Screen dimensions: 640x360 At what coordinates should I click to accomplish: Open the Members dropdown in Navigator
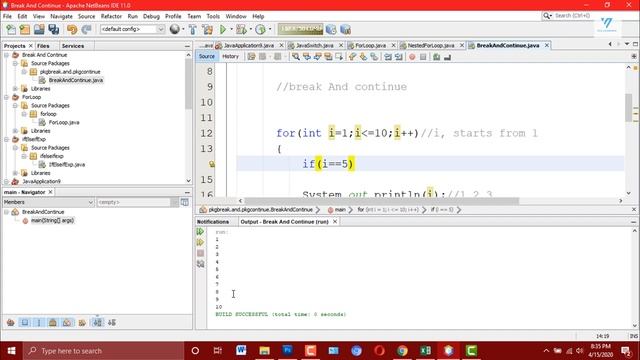(48, 202)
